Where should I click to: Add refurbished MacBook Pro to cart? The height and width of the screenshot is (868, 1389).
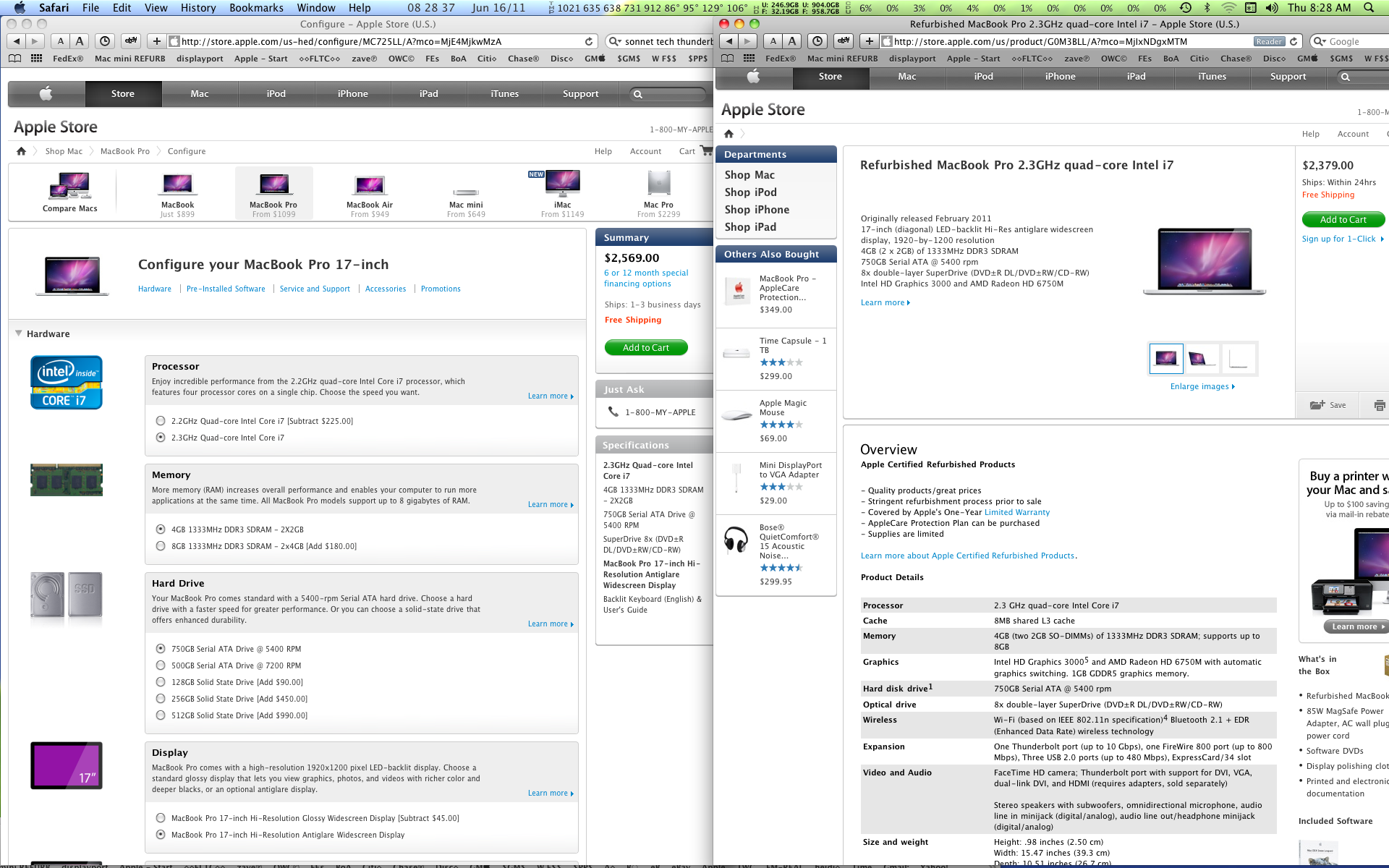pos(1343,219)
